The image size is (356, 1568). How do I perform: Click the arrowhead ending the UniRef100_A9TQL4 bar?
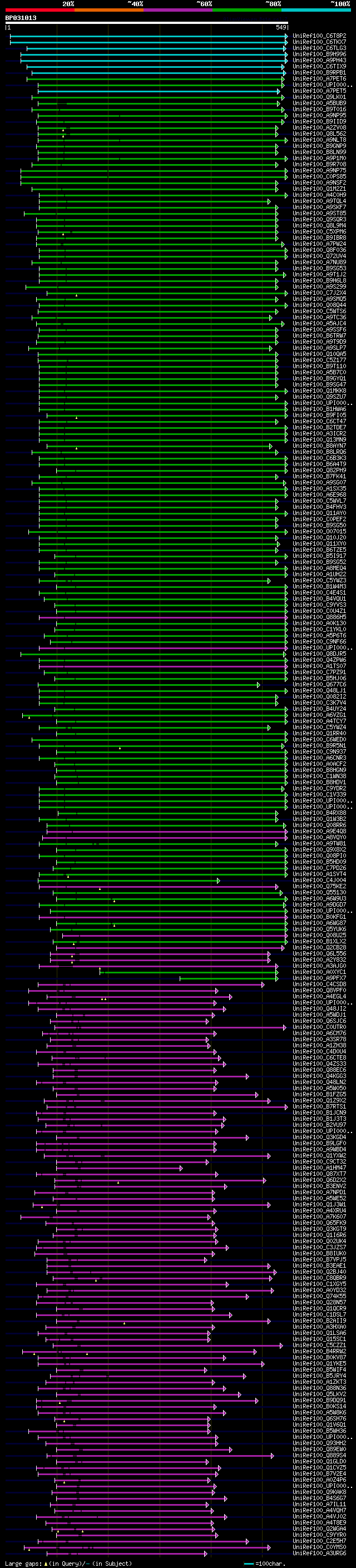tap(269, 201)
